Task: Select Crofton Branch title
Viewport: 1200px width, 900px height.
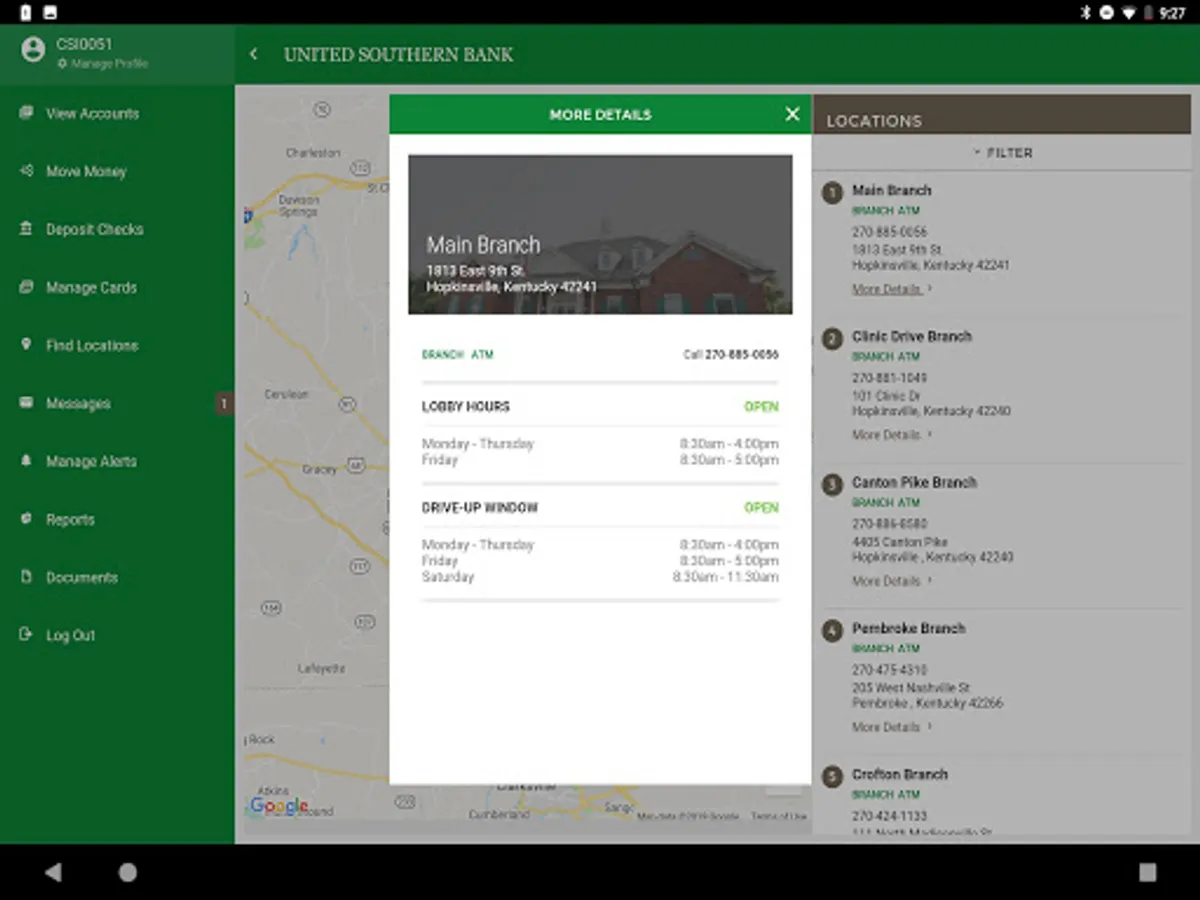Action: [900, 774]
